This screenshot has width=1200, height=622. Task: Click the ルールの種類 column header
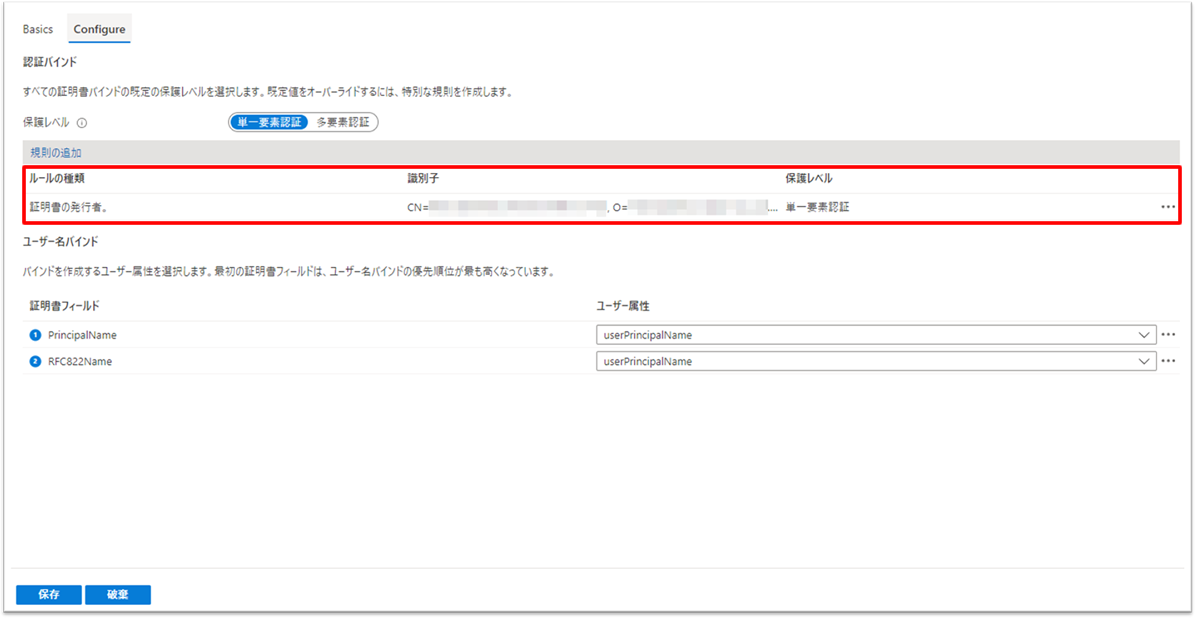click(x=64, y=178)
